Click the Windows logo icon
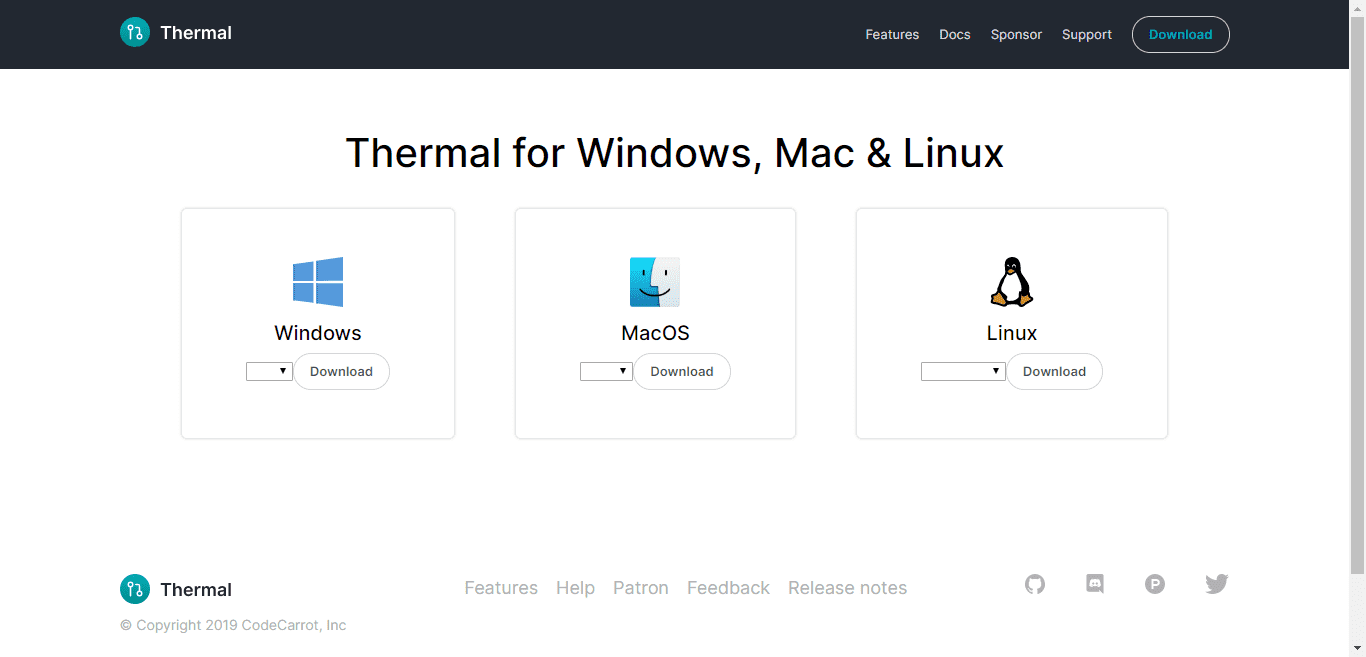Viewport: 1366px width, 657px height. (318, 282)
